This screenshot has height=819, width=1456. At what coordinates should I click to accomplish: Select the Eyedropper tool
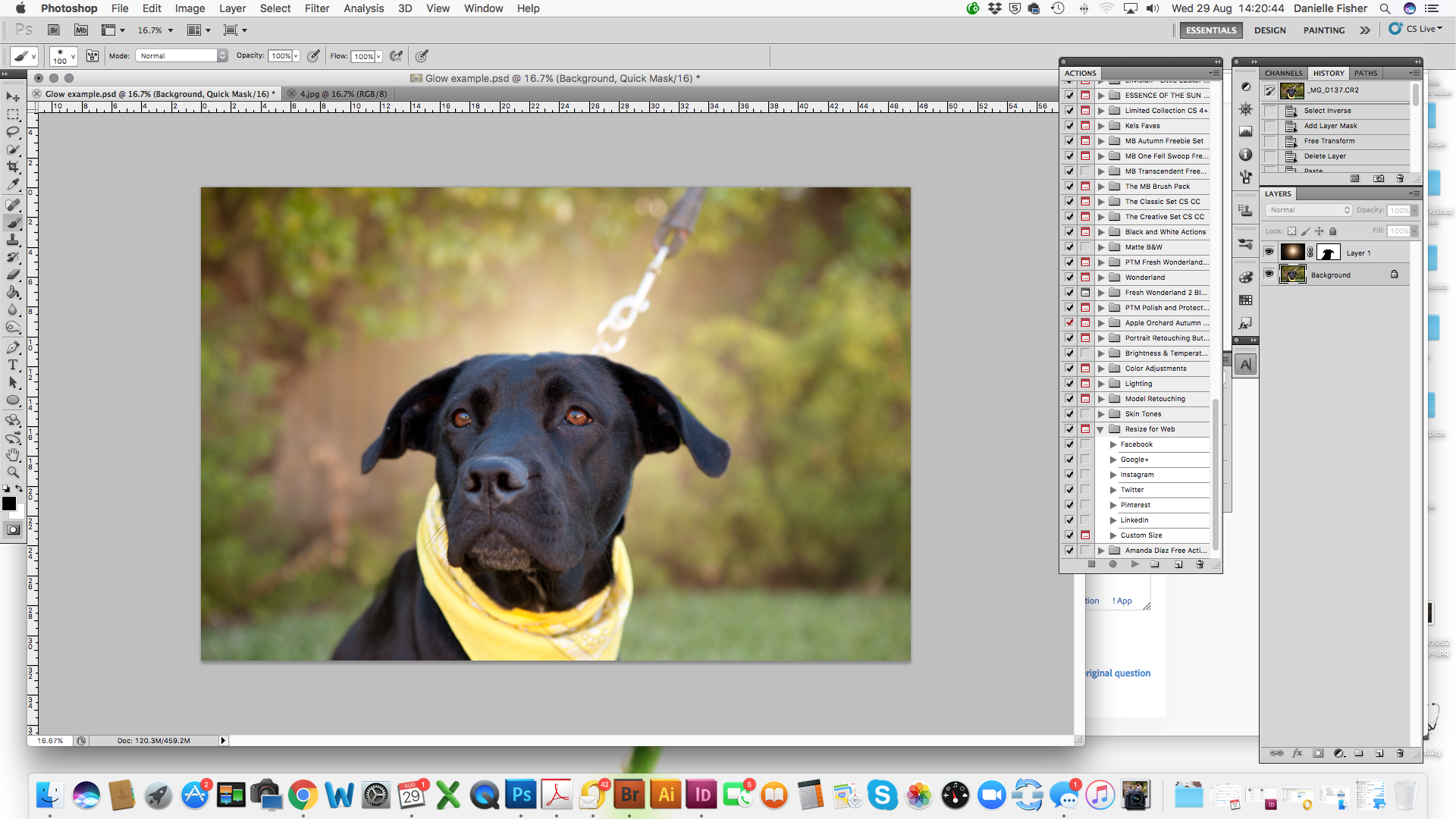pos(13,184)
